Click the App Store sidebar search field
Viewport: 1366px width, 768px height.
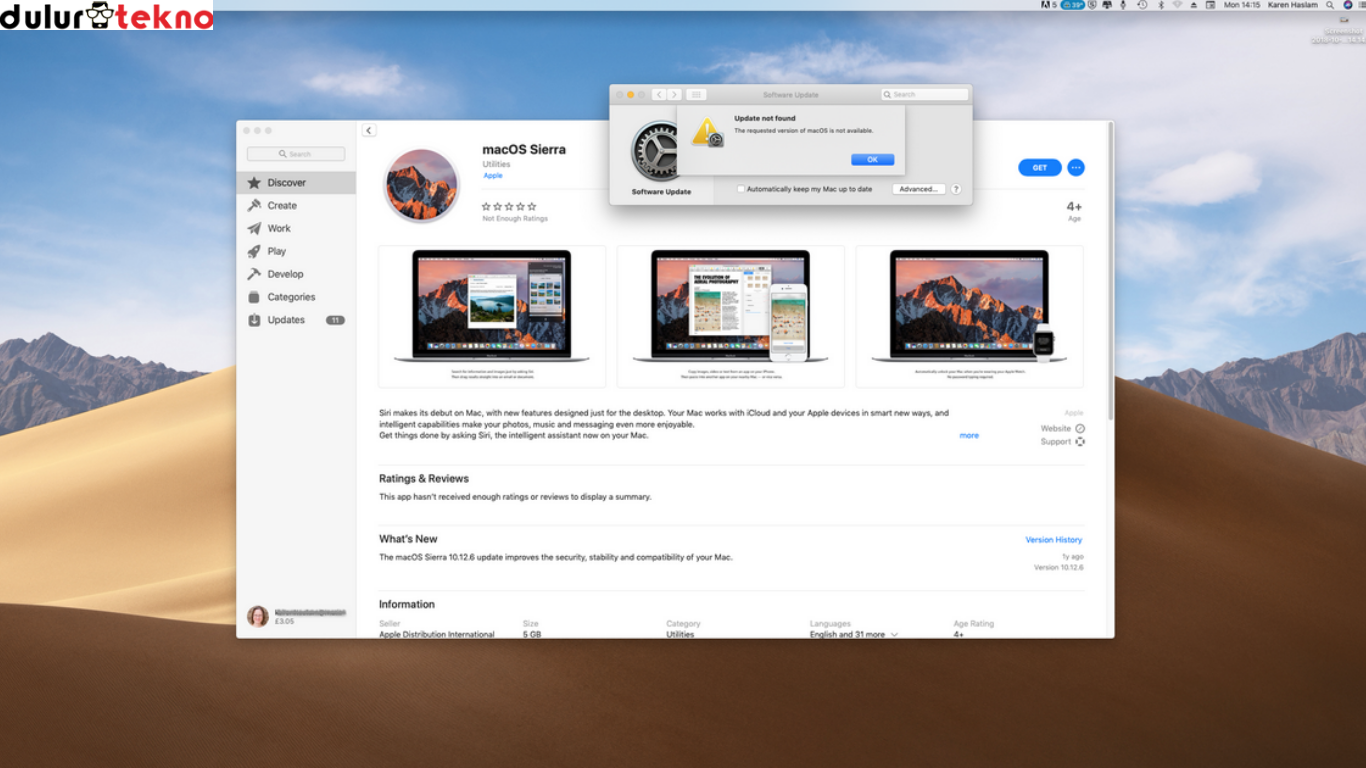[x=296, y=154]
